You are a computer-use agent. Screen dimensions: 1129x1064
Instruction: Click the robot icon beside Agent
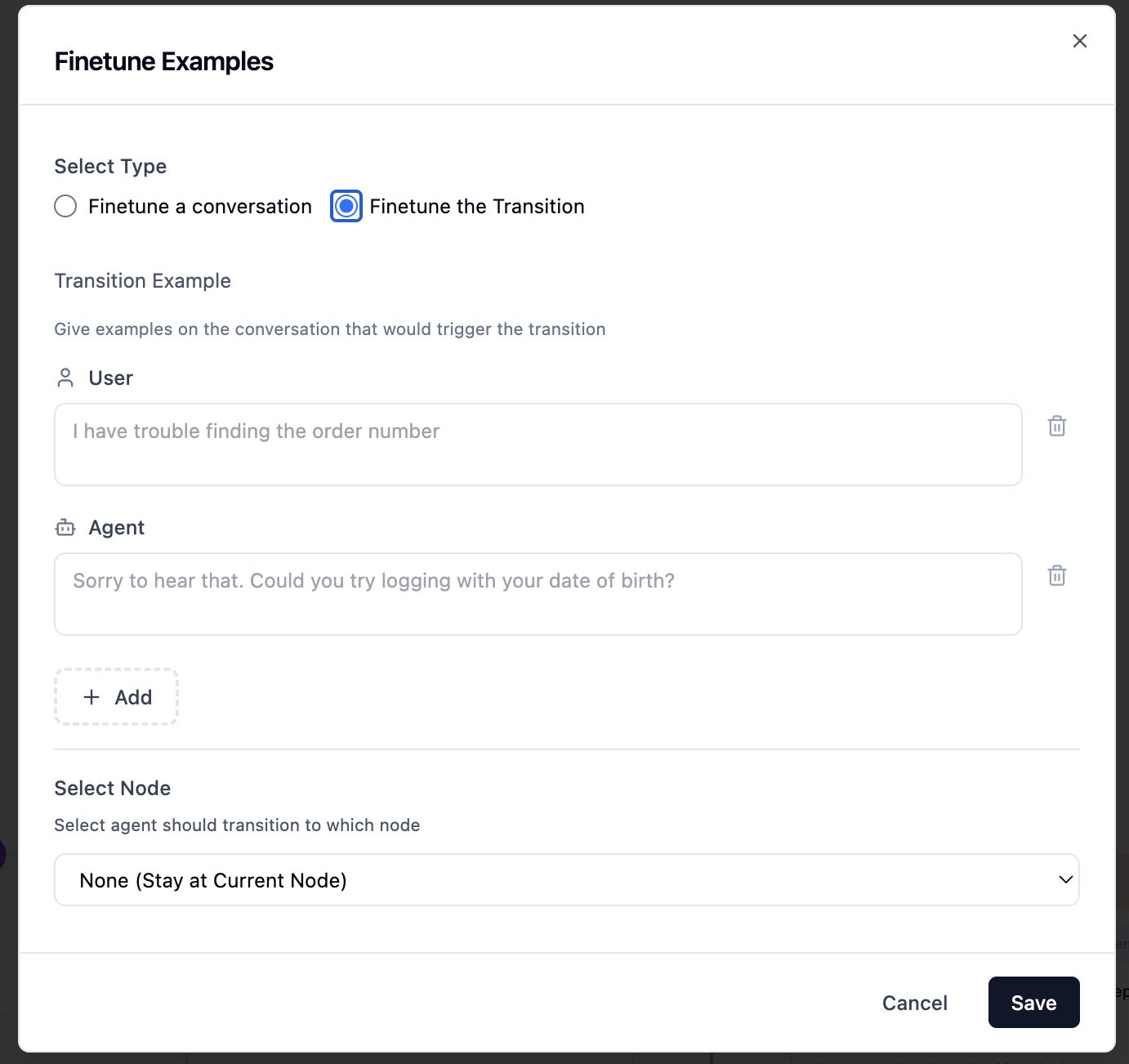[65, 528]
